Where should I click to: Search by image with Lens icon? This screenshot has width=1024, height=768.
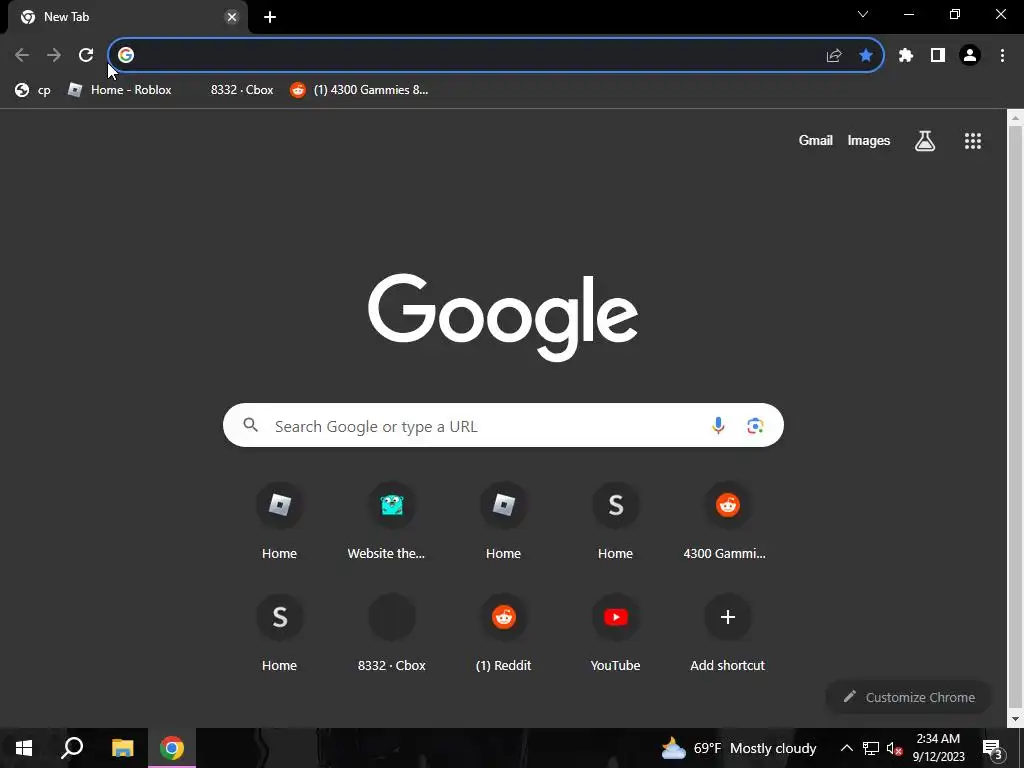point(755,425)
